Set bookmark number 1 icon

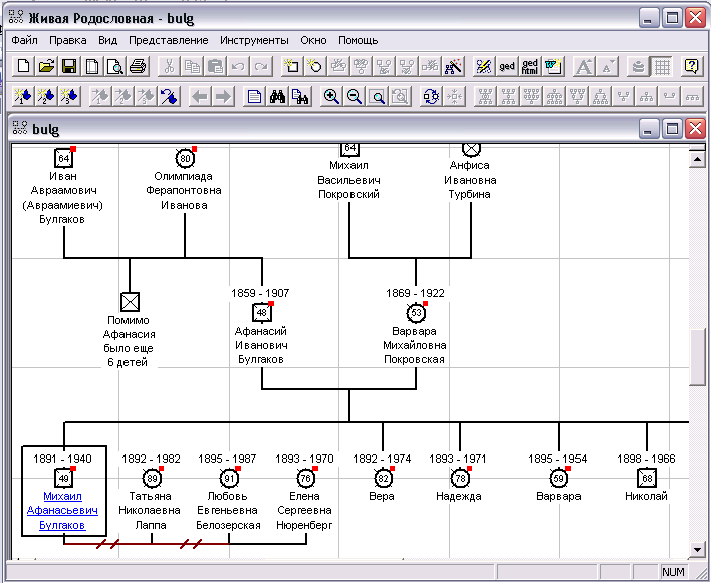23,97
